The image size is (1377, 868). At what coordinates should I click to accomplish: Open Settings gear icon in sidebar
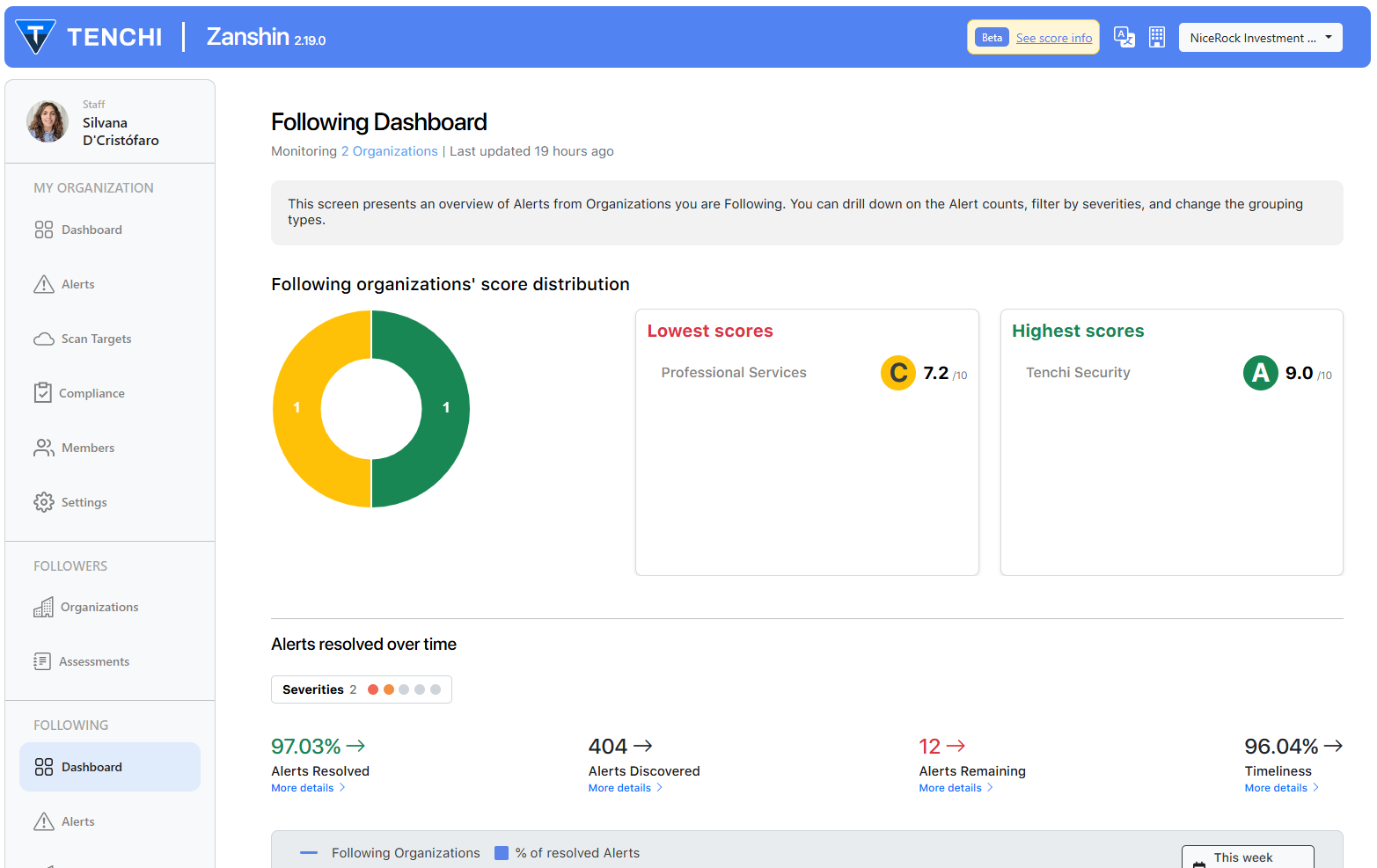click(43, 502)
